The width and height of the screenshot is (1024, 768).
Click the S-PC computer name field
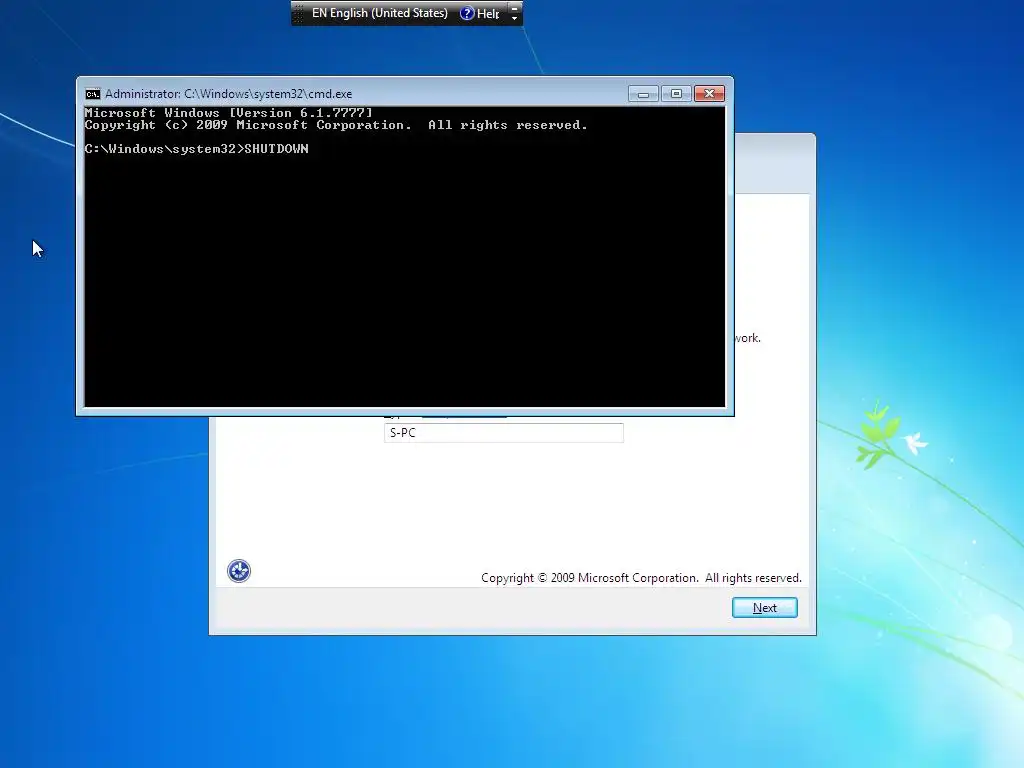click(x=504, y=432)
